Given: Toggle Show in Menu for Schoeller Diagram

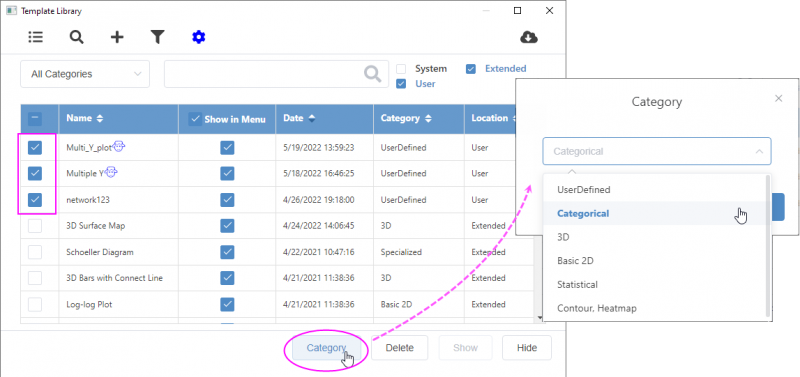Looking at the screenshot, I should pos(227,252).
